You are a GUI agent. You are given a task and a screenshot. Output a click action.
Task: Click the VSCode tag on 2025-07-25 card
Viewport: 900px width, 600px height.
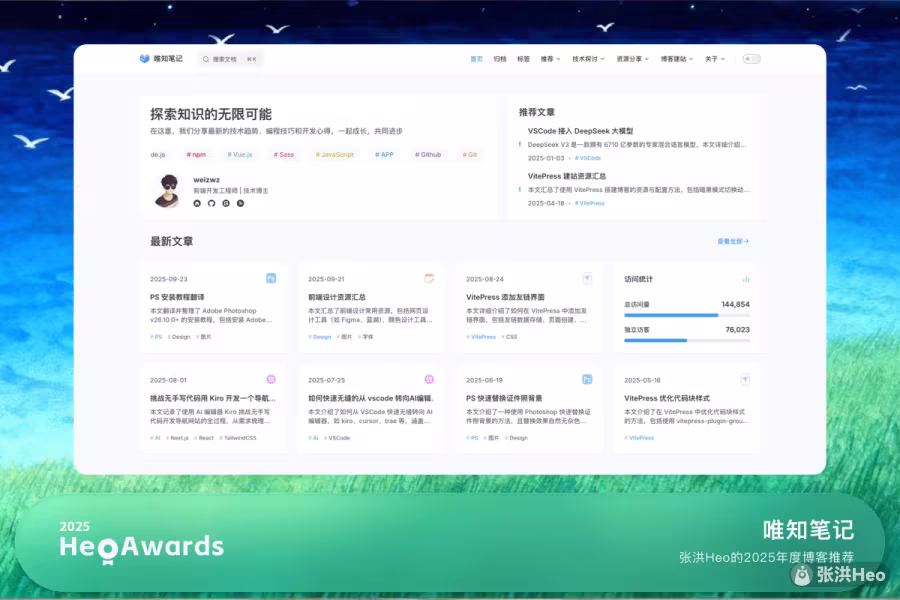tap(337, 438)
